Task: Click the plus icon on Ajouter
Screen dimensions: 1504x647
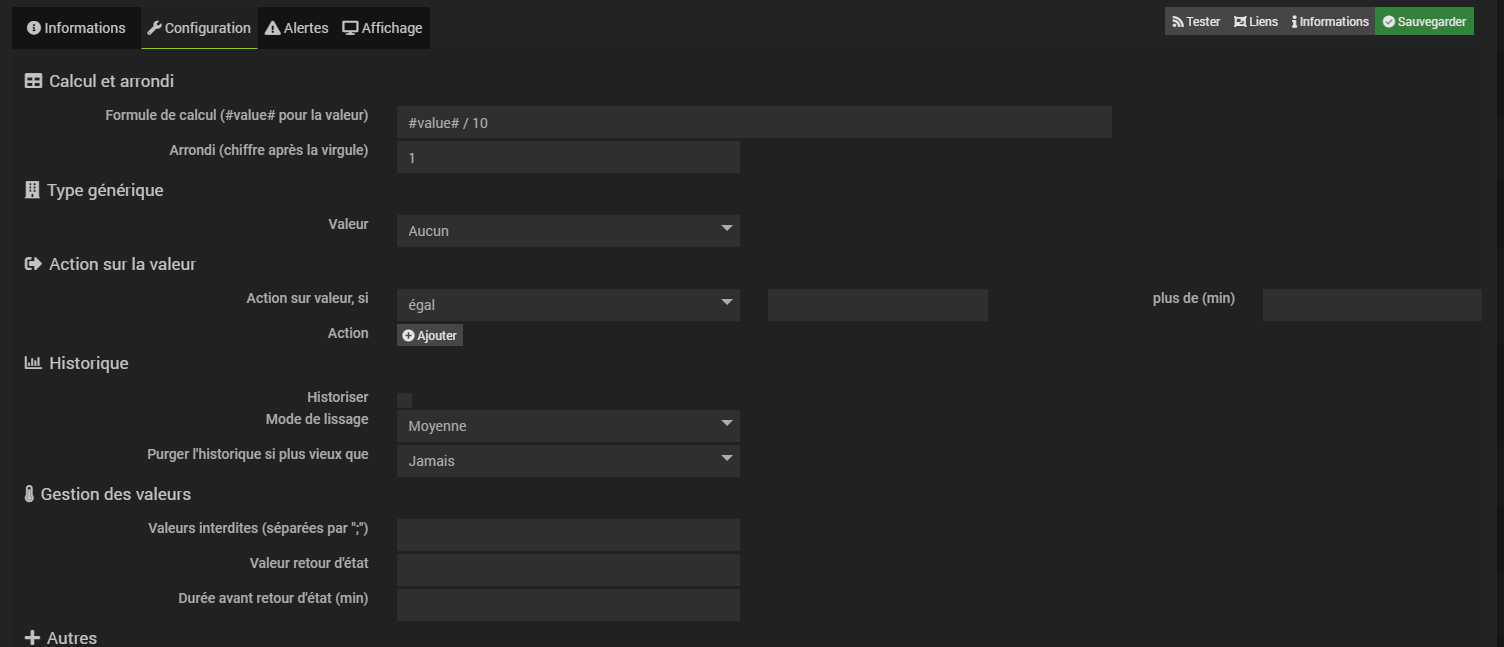Action: pyautogui.click(x=408, y=336)
